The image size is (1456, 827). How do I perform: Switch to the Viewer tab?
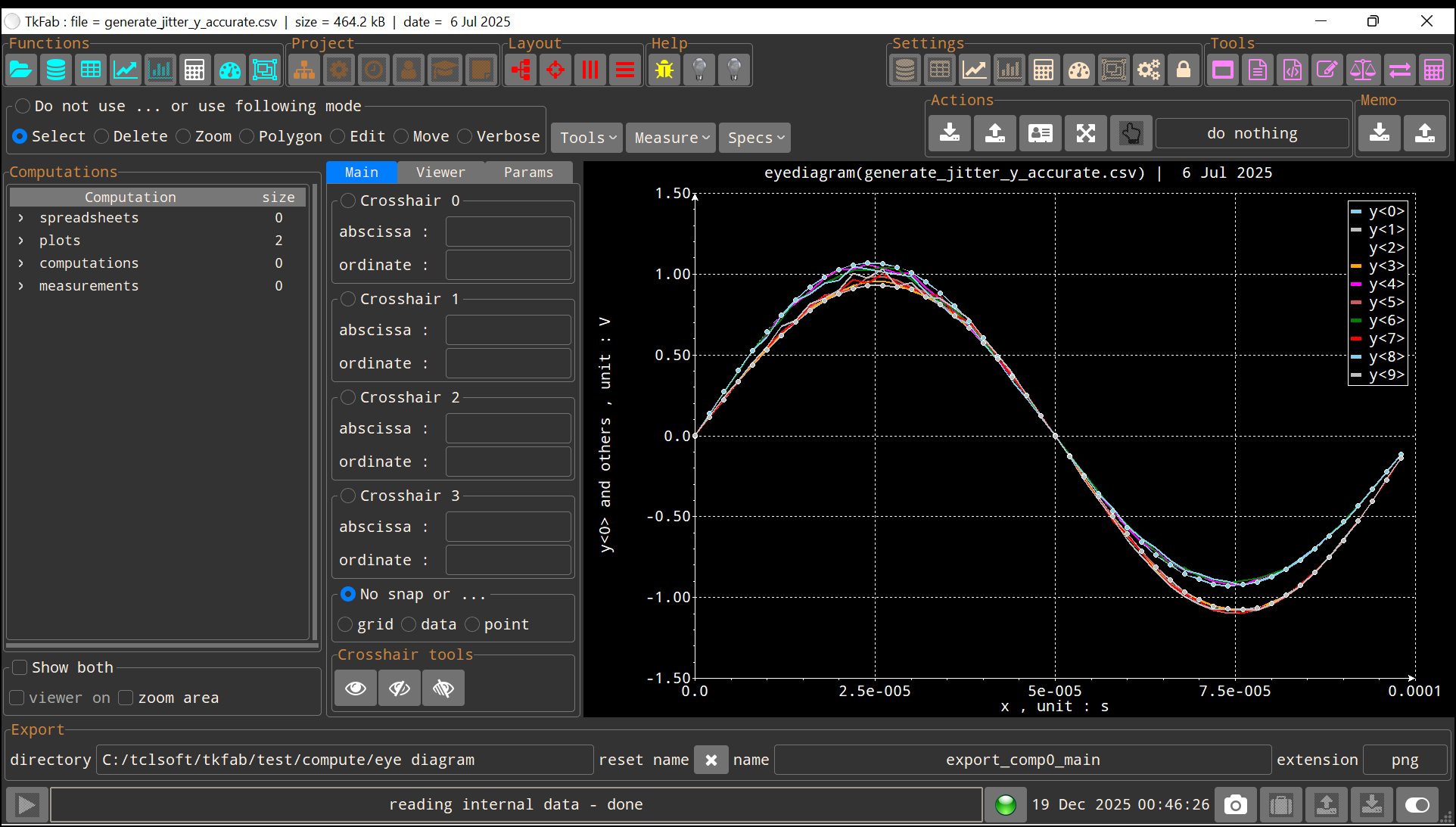[440, 173]
